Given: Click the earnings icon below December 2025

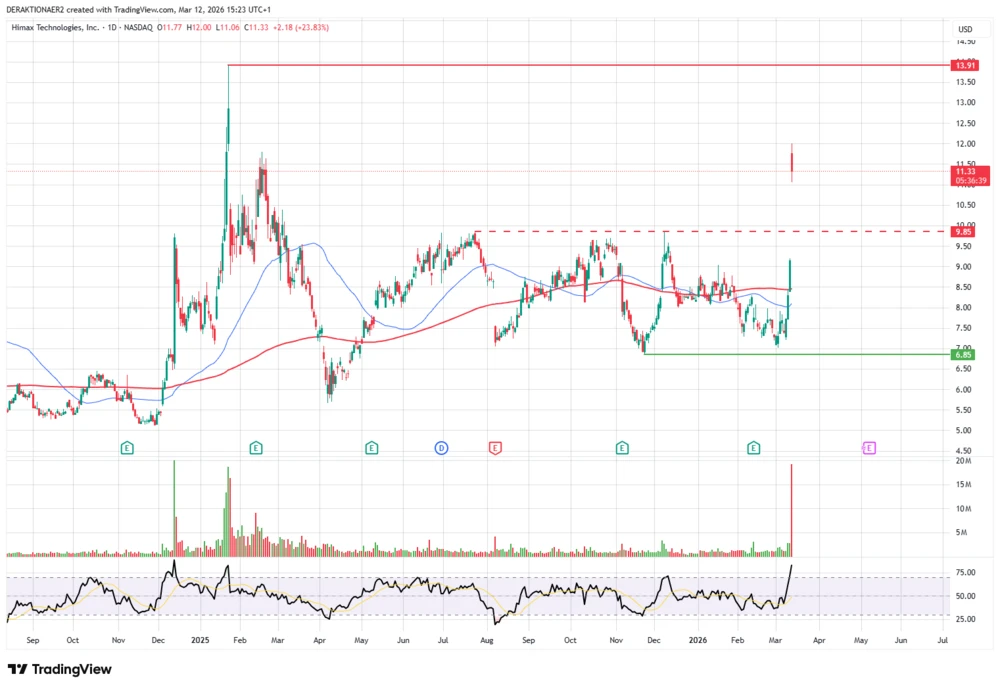Looking at the screenshot, I should pos(623,448).
